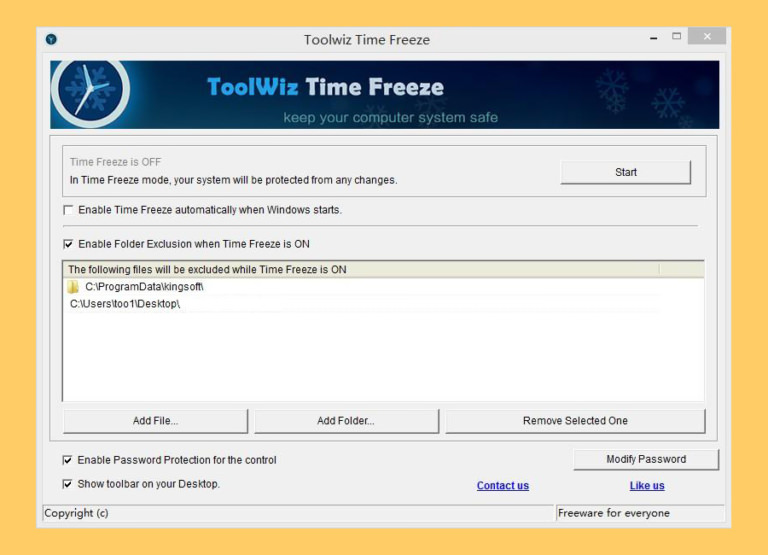This screenshot has width=768, height=555.
Task: Click the Time Freeze is OFF status text
Action: tap(115, 162)
